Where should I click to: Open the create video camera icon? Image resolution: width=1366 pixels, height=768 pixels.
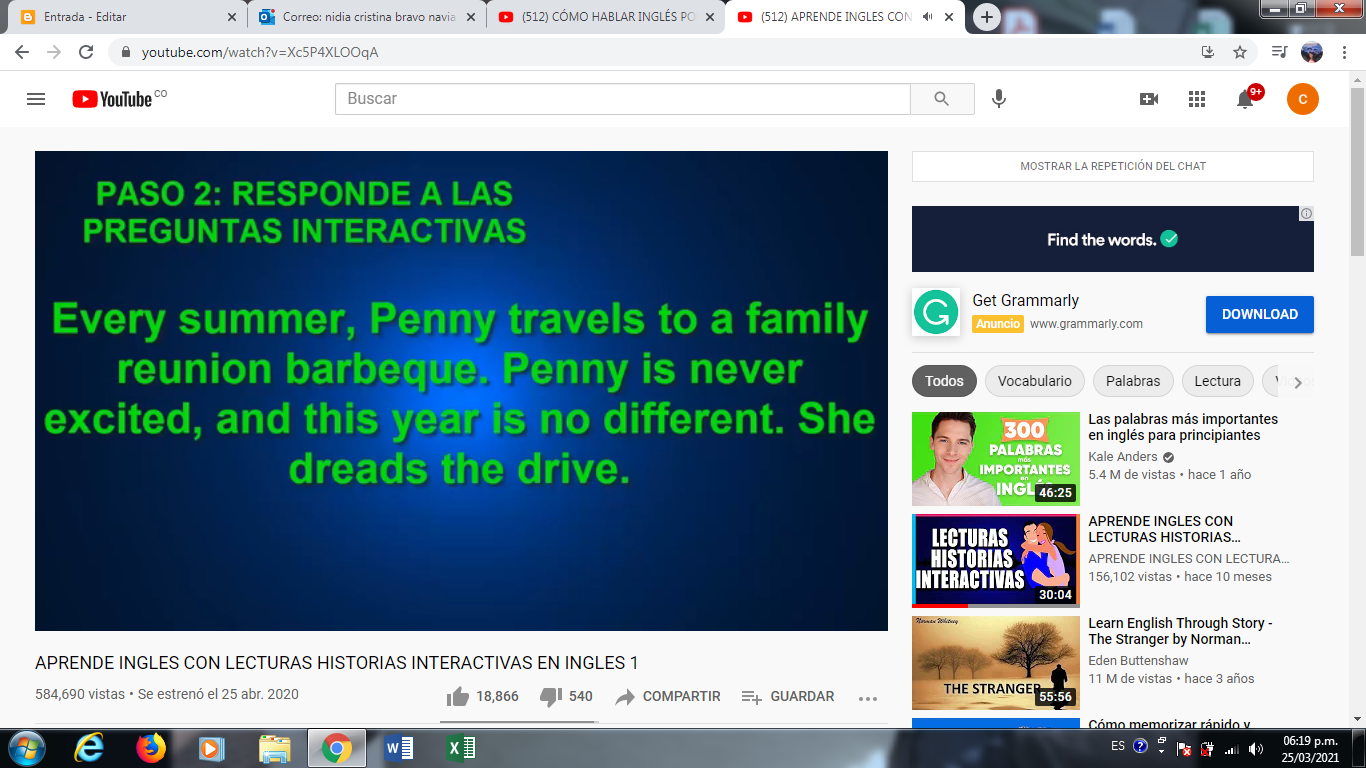[x=1149, y=99]
